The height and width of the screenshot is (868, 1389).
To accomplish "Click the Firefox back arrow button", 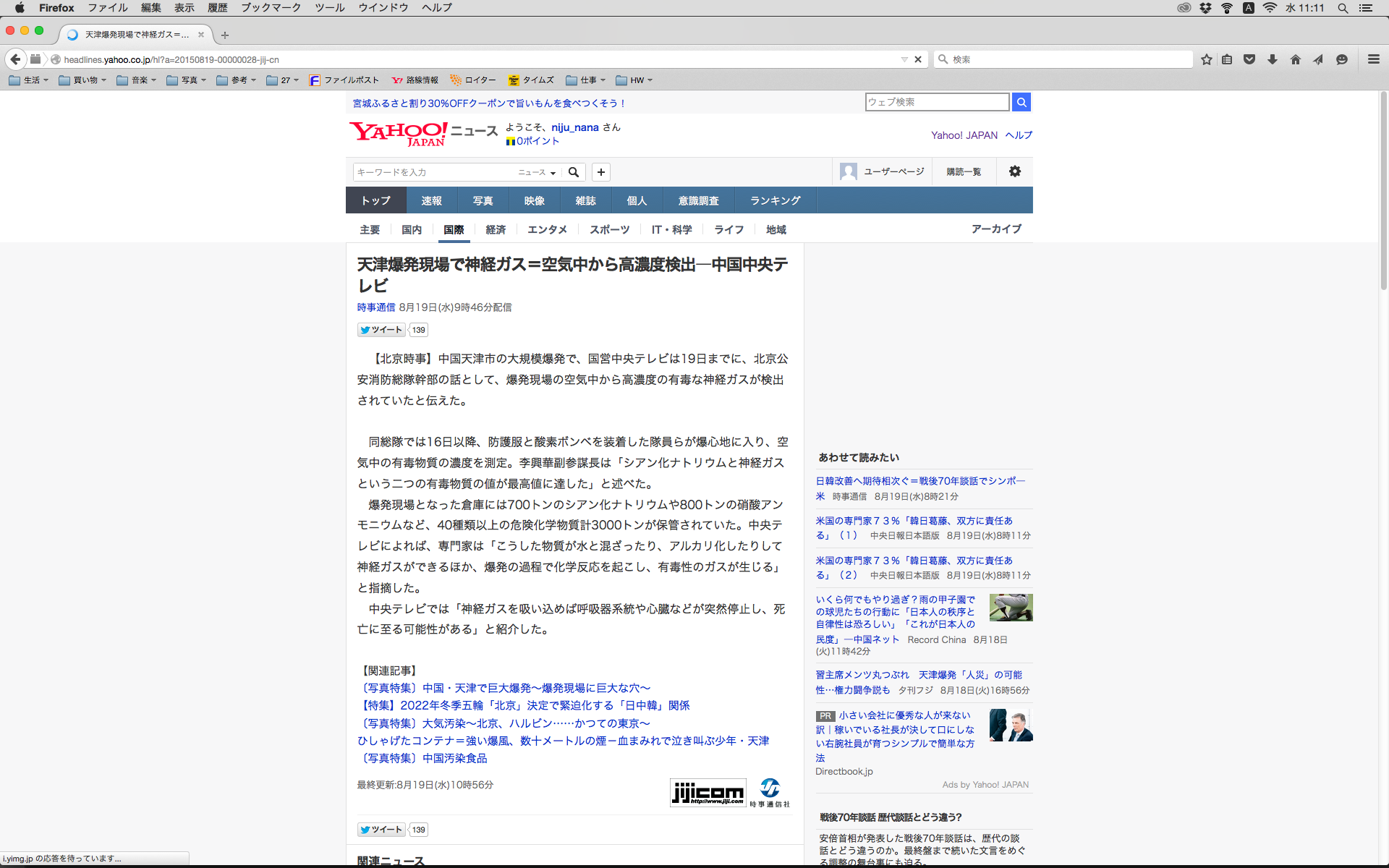I will [15, 59].
